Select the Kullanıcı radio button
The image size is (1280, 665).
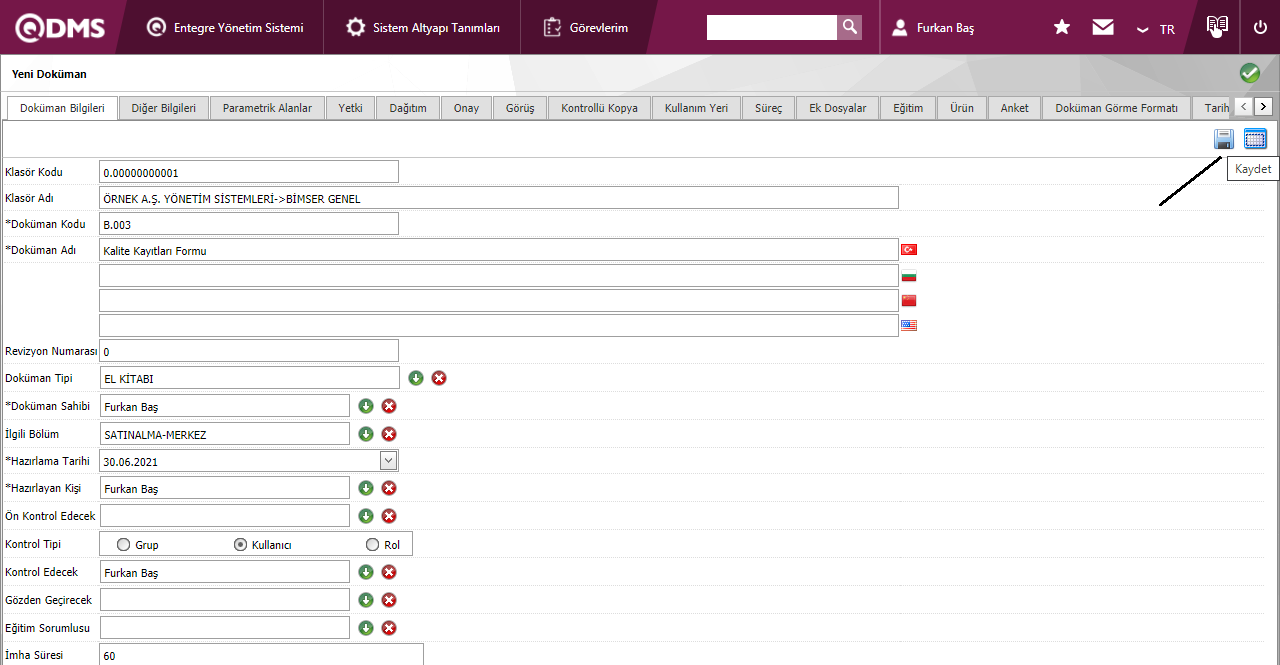[240, 545]
